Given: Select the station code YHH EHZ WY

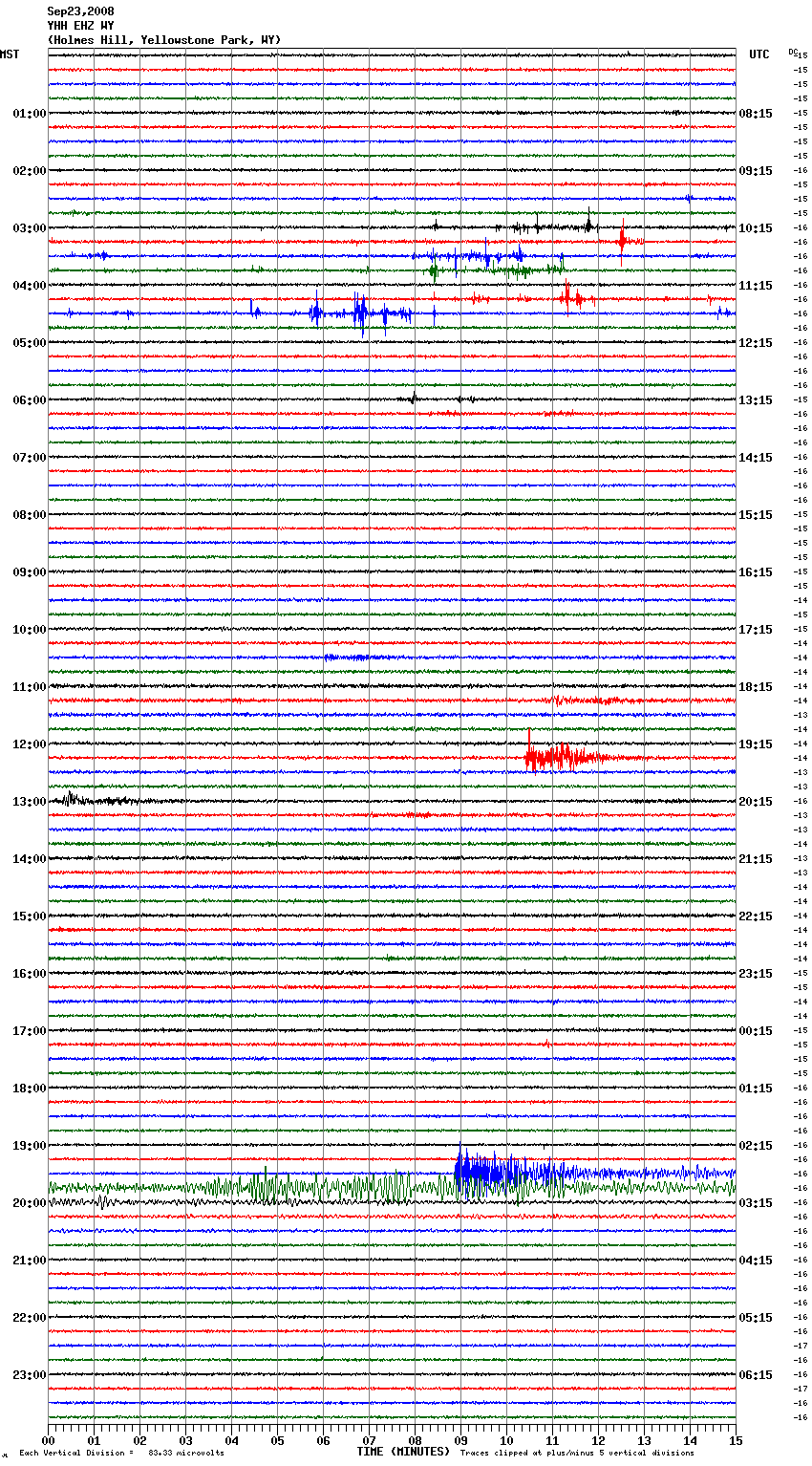Looking at the screenshot, I should (x=81, y=26).
